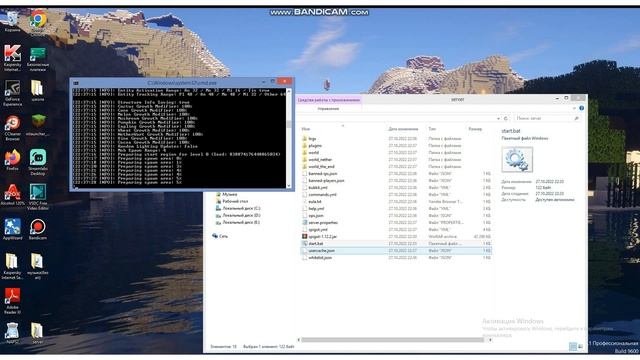640x360 pixels.
Task: Open Desktop in Explorer navigation pane
Action: coord(232,201)
